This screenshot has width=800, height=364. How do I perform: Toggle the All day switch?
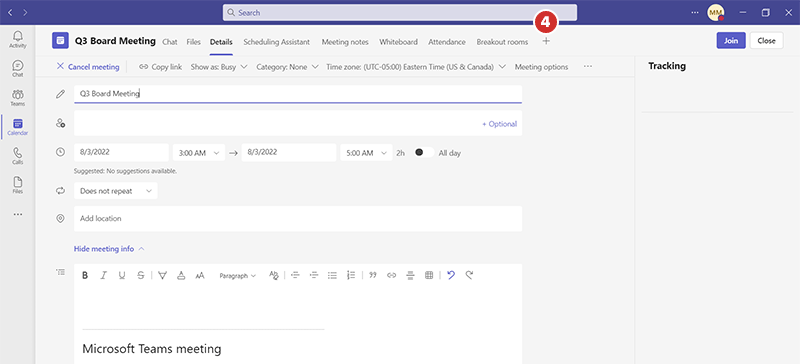coord(423,153)
